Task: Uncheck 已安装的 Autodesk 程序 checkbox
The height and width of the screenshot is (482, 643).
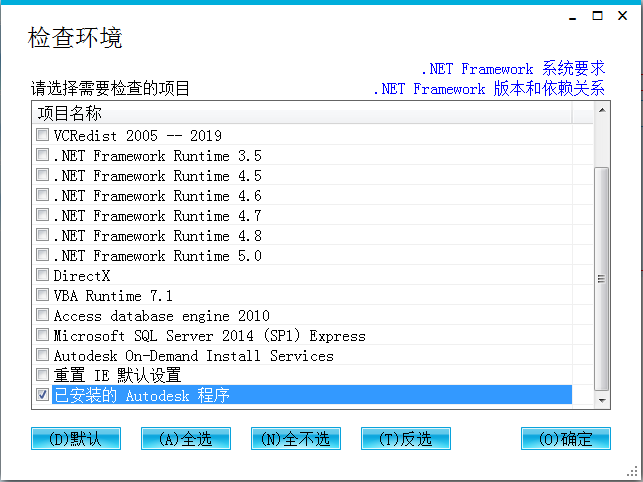Action: [42, 395]
